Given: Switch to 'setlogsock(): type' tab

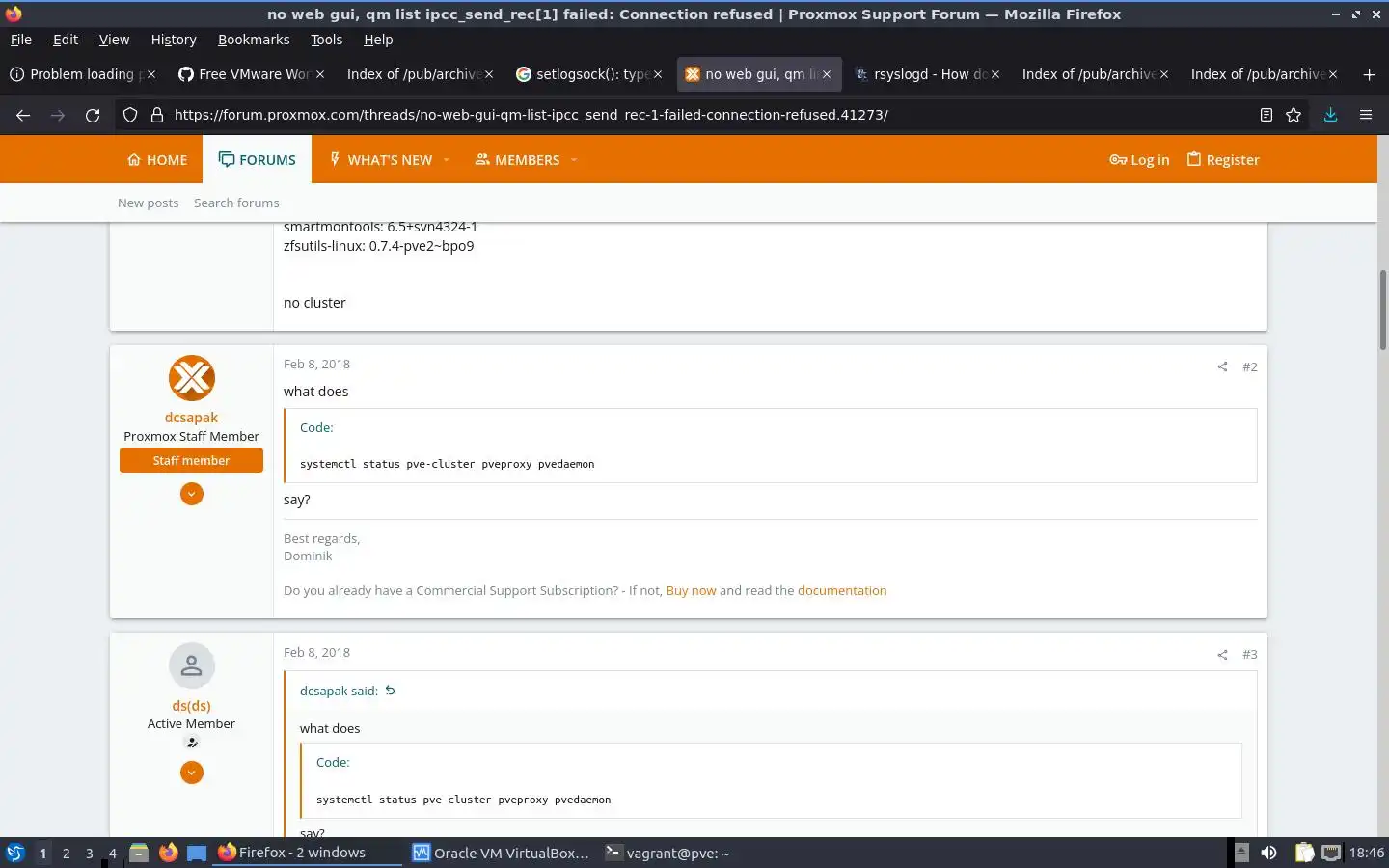Looking at the screenshot, I should 590,74.
